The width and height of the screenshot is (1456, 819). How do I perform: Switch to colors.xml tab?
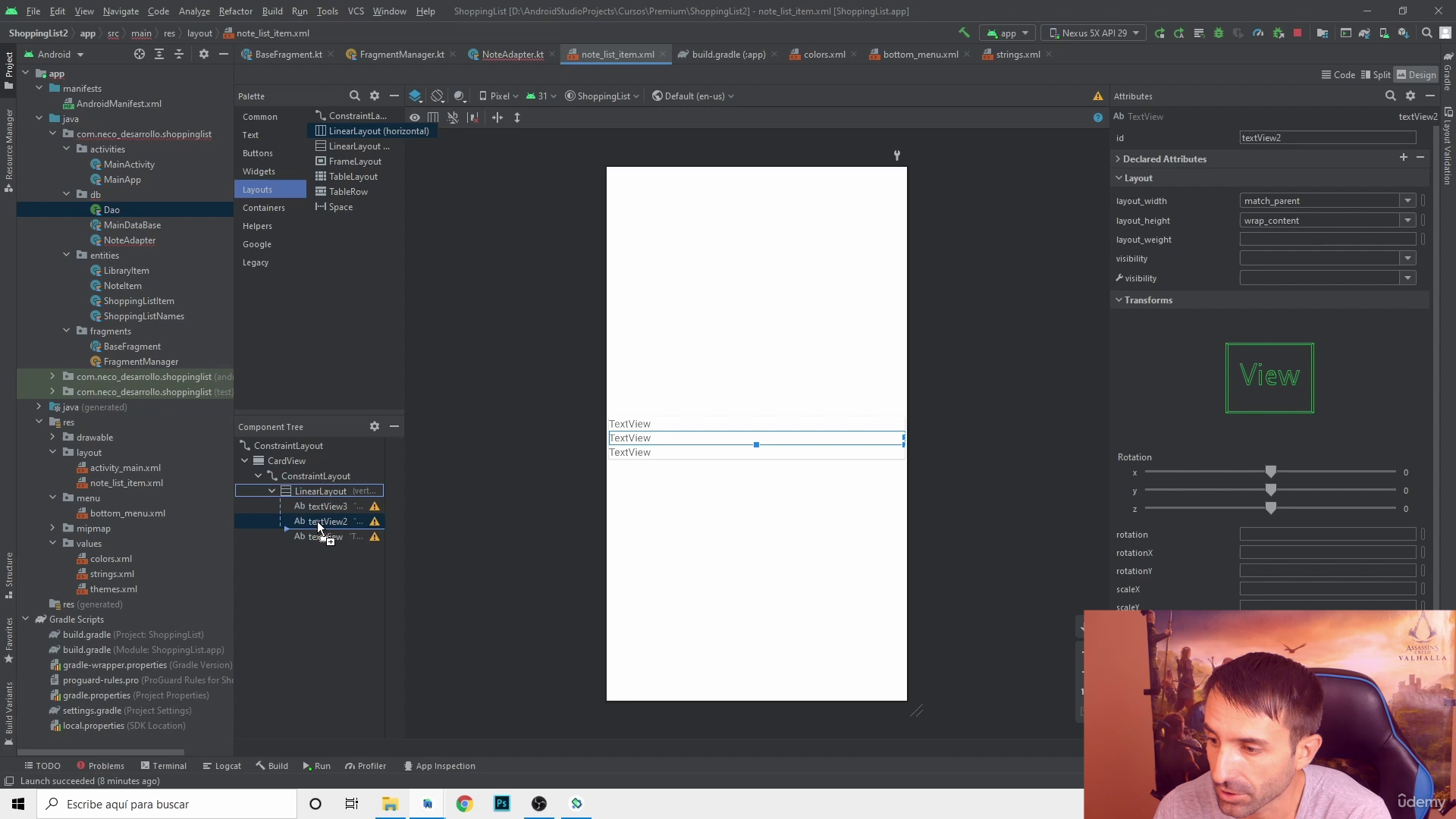point(824,54)
